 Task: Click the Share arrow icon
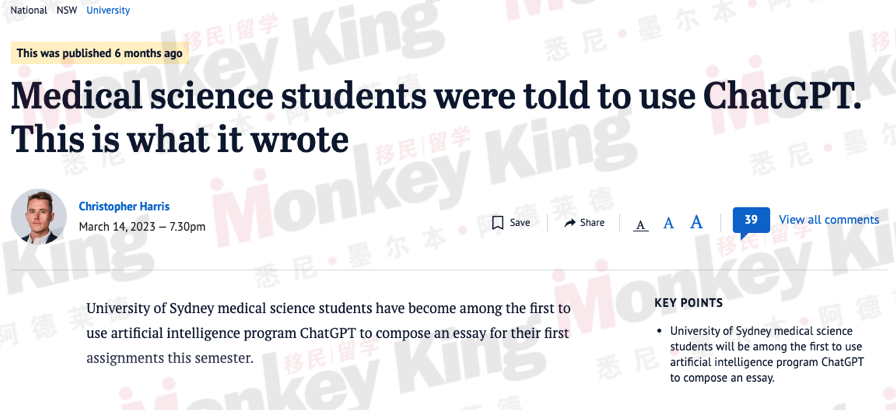[570, 223]
